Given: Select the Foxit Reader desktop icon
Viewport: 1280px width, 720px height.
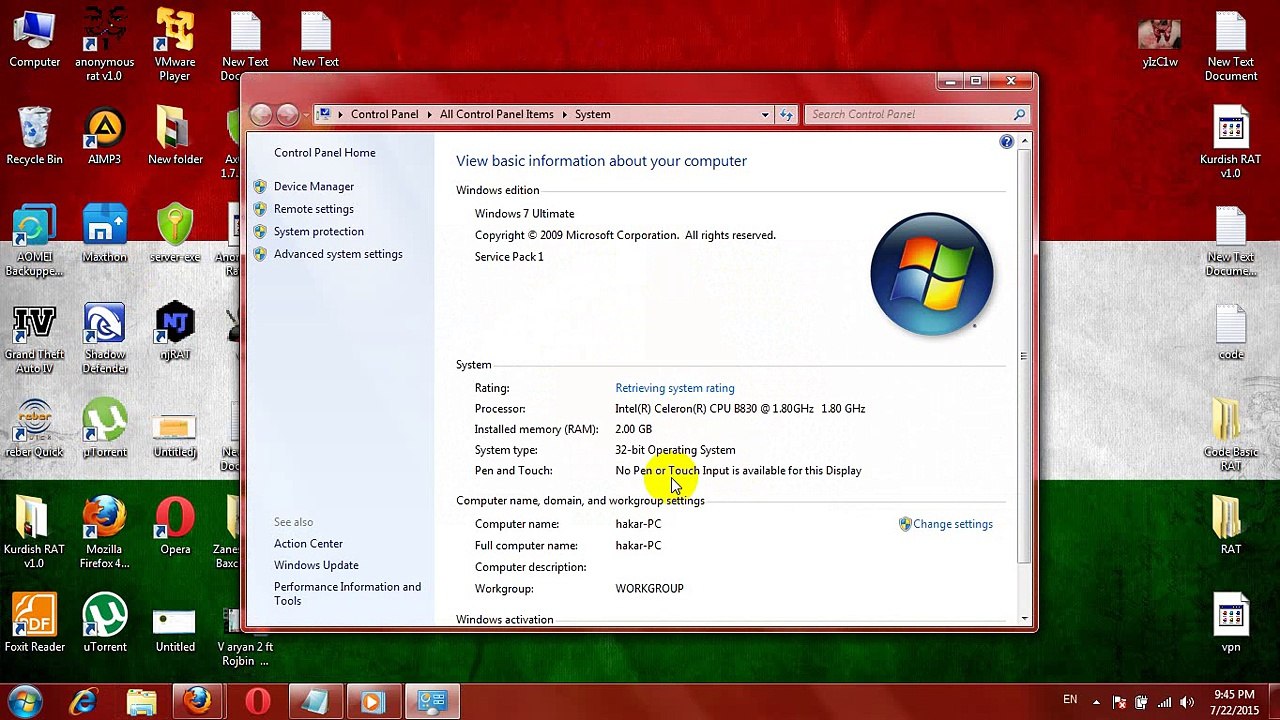Looking at the screenshot, I should point(34,624).
